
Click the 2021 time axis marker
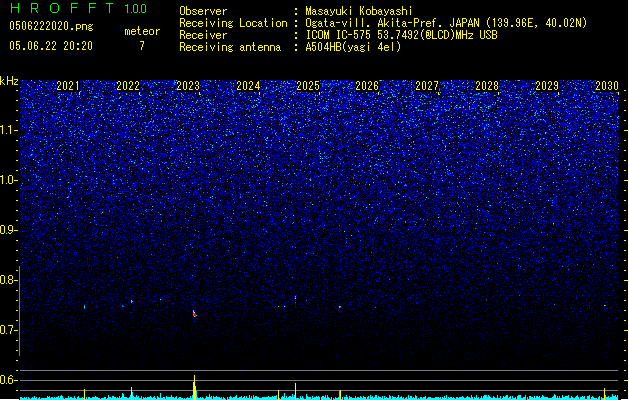68,86
